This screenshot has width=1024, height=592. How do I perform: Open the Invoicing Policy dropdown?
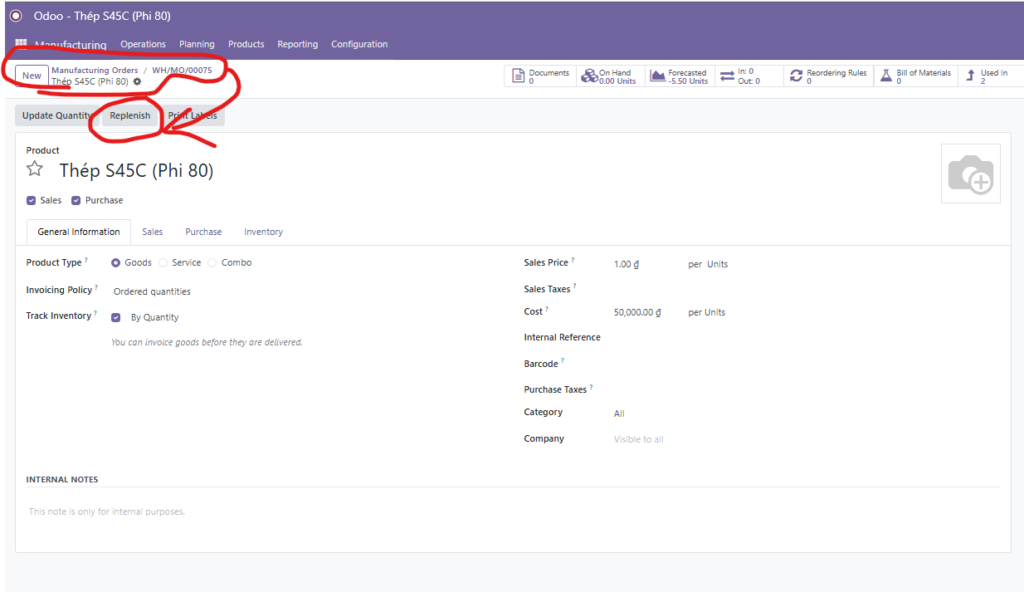tap(152, 292)
